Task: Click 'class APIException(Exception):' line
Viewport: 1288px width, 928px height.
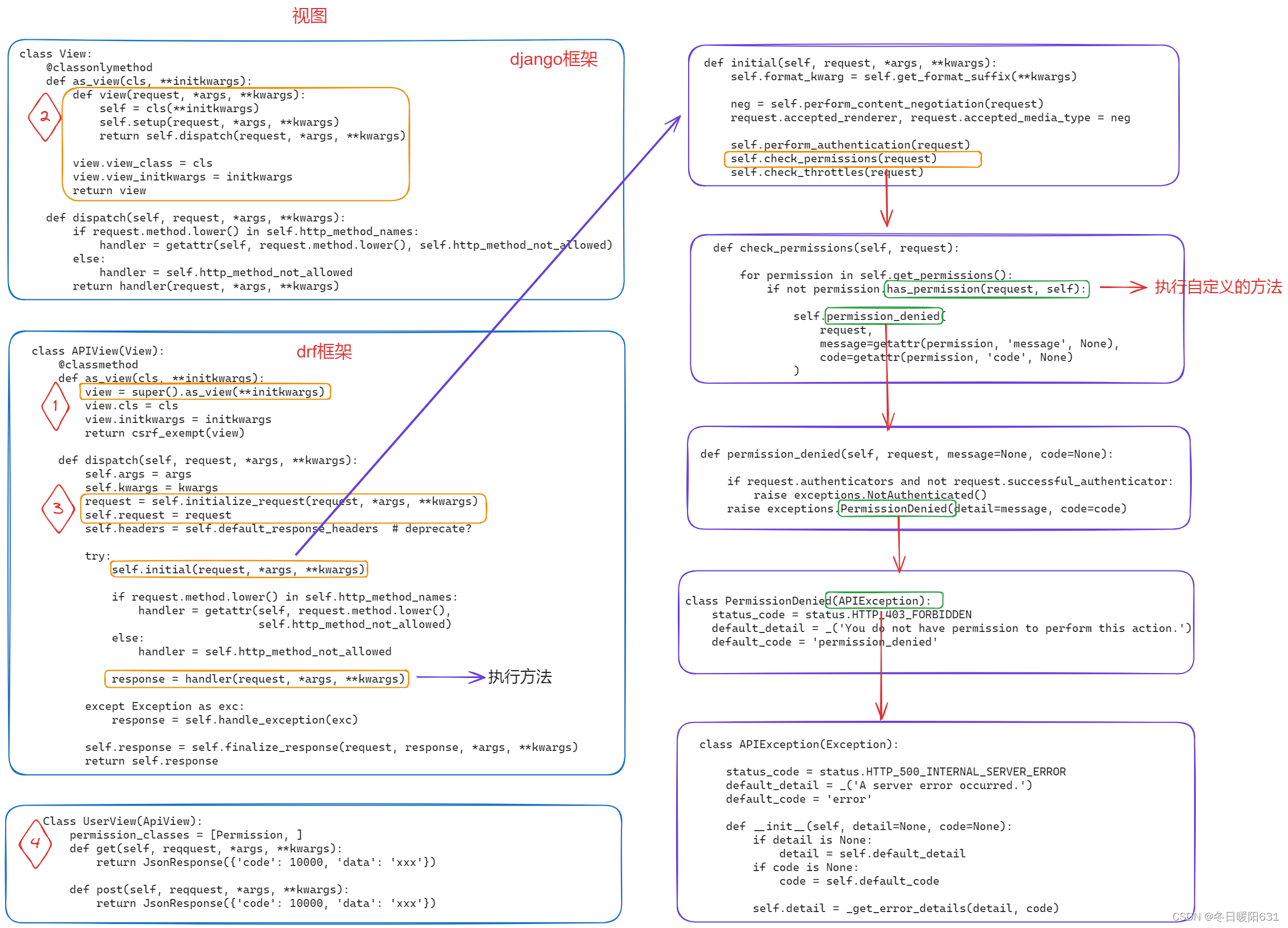Action: 799,745
